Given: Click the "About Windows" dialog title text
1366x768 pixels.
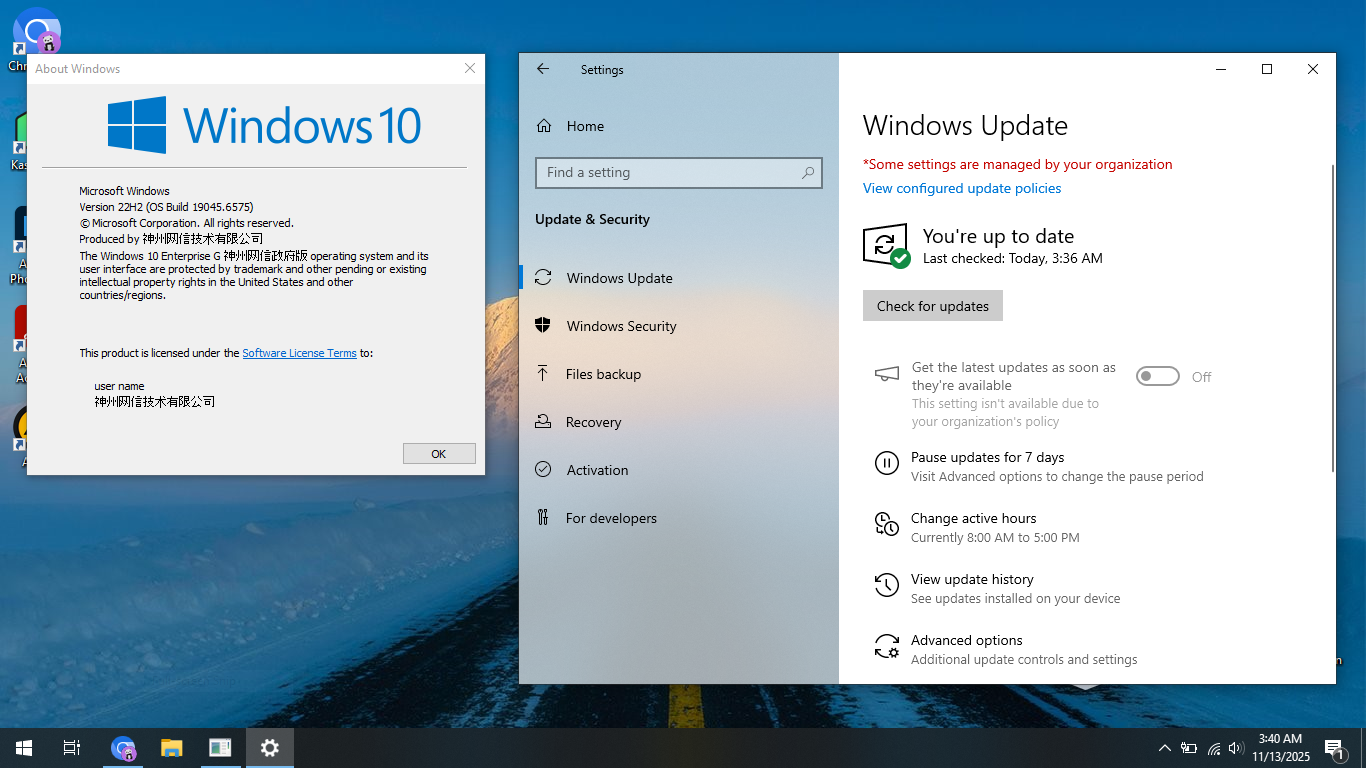Looking at the screenshot, I should pos(78,69).
